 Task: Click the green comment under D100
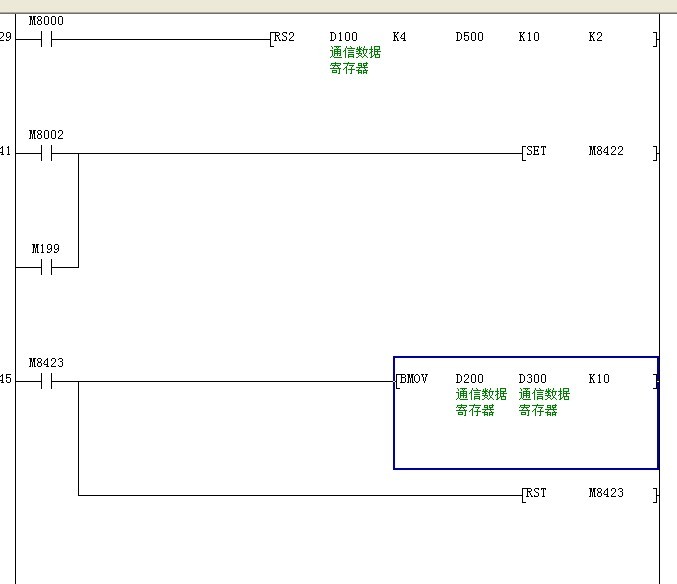pos(354,60)
